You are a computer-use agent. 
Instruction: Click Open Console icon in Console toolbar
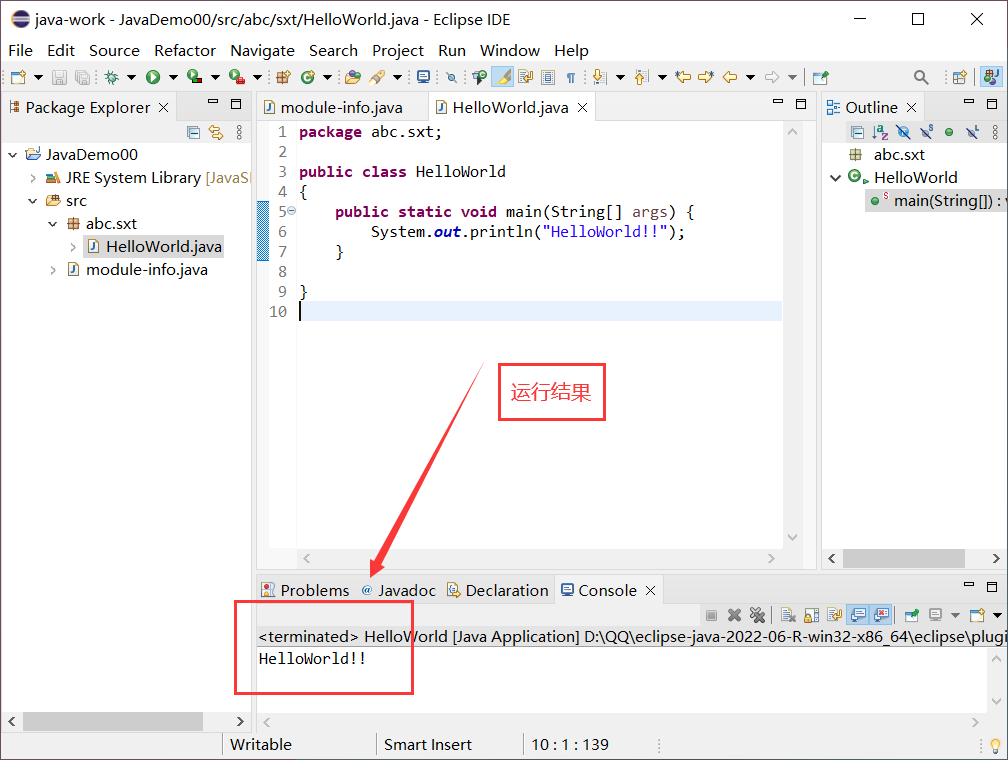point(977,615)
